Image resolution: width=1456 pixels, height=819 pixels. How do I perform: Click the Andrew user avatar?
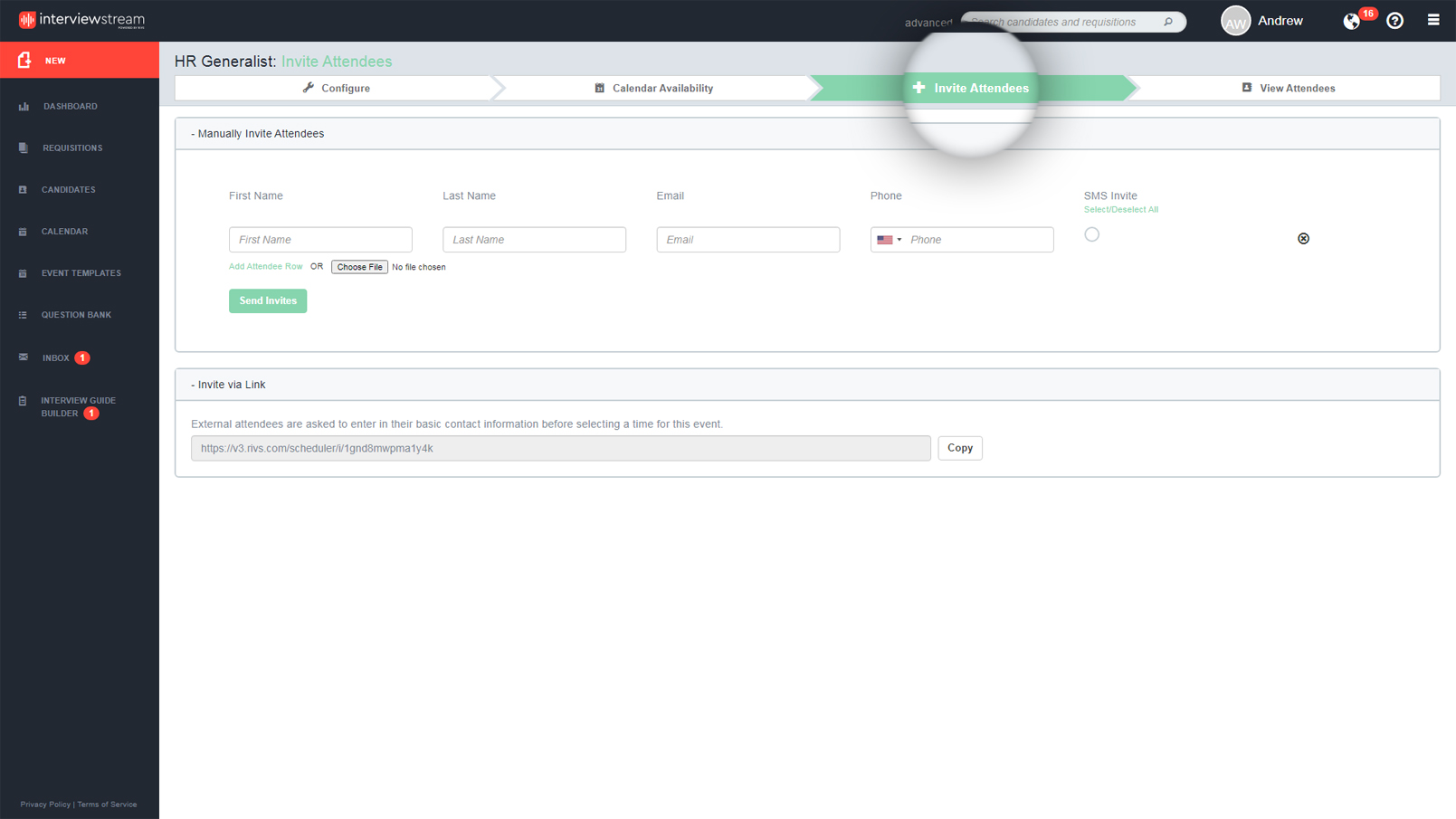pos(1235,21)
